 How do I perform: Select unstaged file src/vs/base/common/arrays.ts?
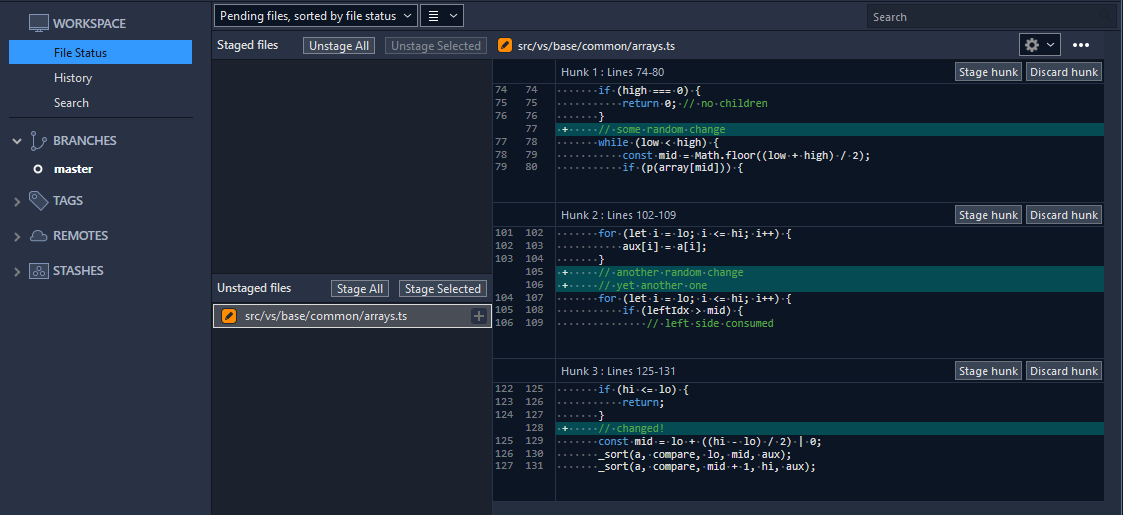click(352, 316)
